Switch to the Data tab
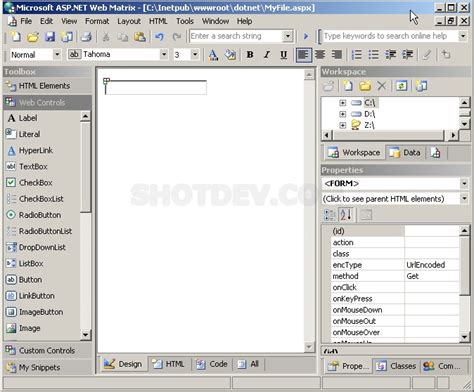 pos(405,153)
